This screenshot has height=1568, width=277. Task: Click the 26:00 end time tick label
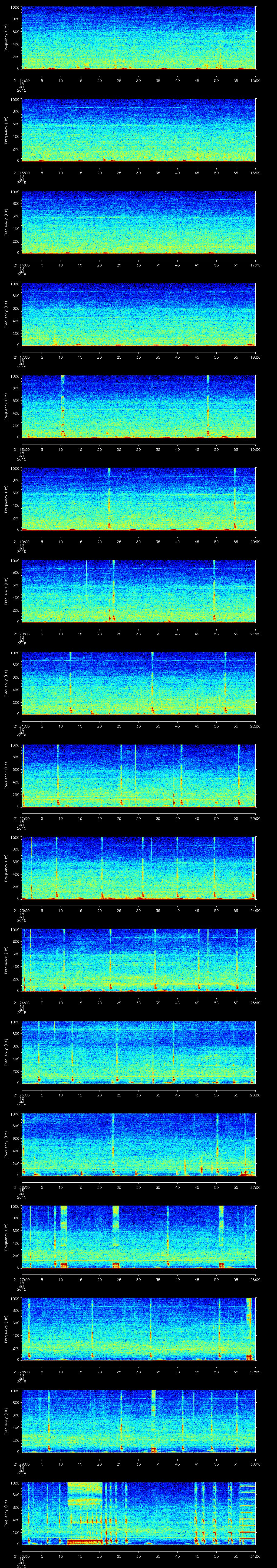pyautogui.click(x=255, y=1095)
